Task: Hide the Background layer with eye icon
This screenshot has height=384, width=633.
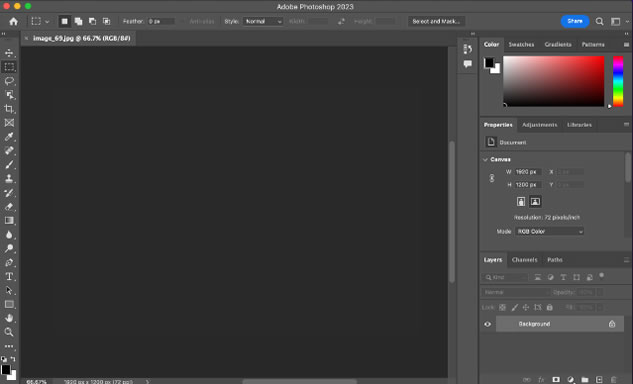Action: pyautogui.click(x=488, y=324)
